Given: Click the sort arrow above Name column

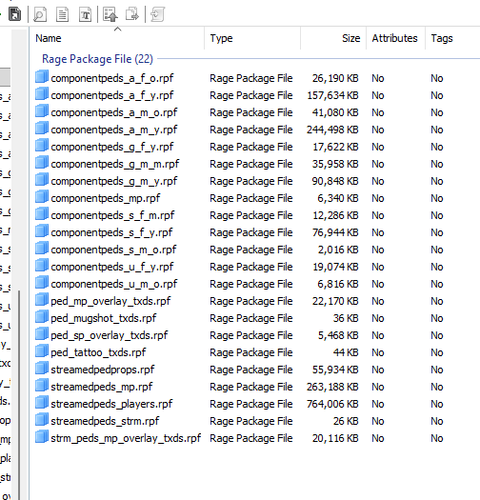Looking at the screenshot, I should [117, 29].
